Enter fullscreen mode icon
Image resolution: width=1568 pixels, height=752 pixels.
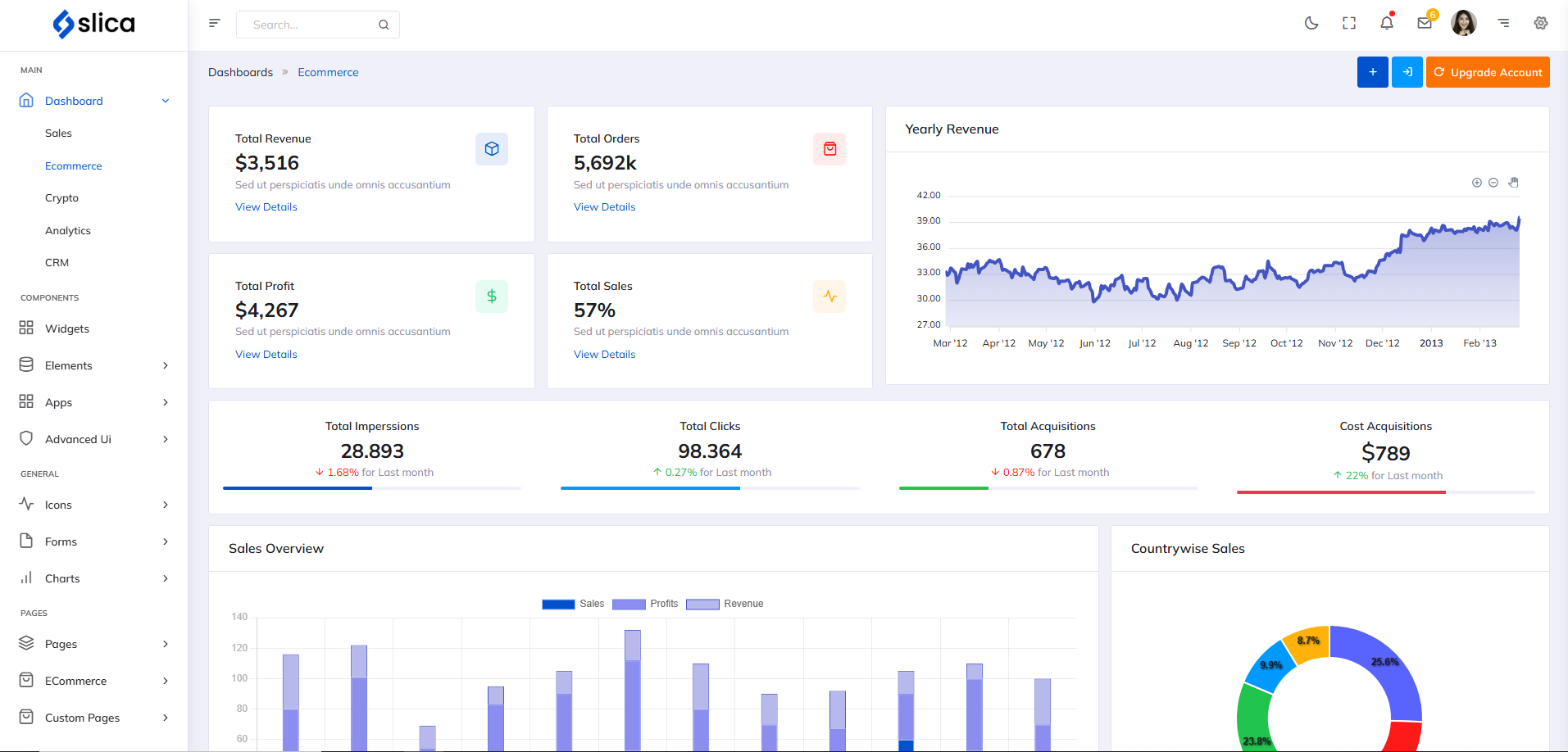[1349, 24]
